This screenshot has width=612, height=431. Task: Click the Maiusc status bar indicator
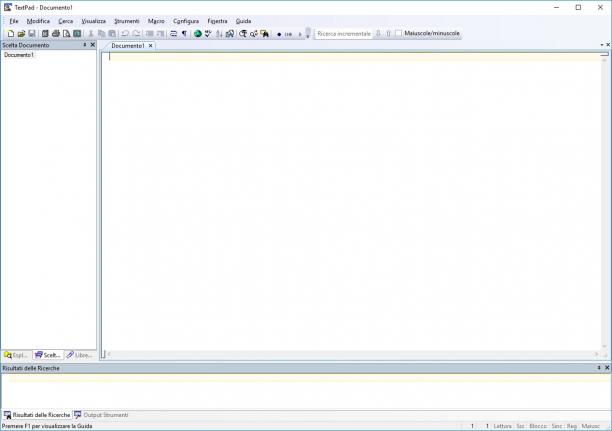coord(591,426)
